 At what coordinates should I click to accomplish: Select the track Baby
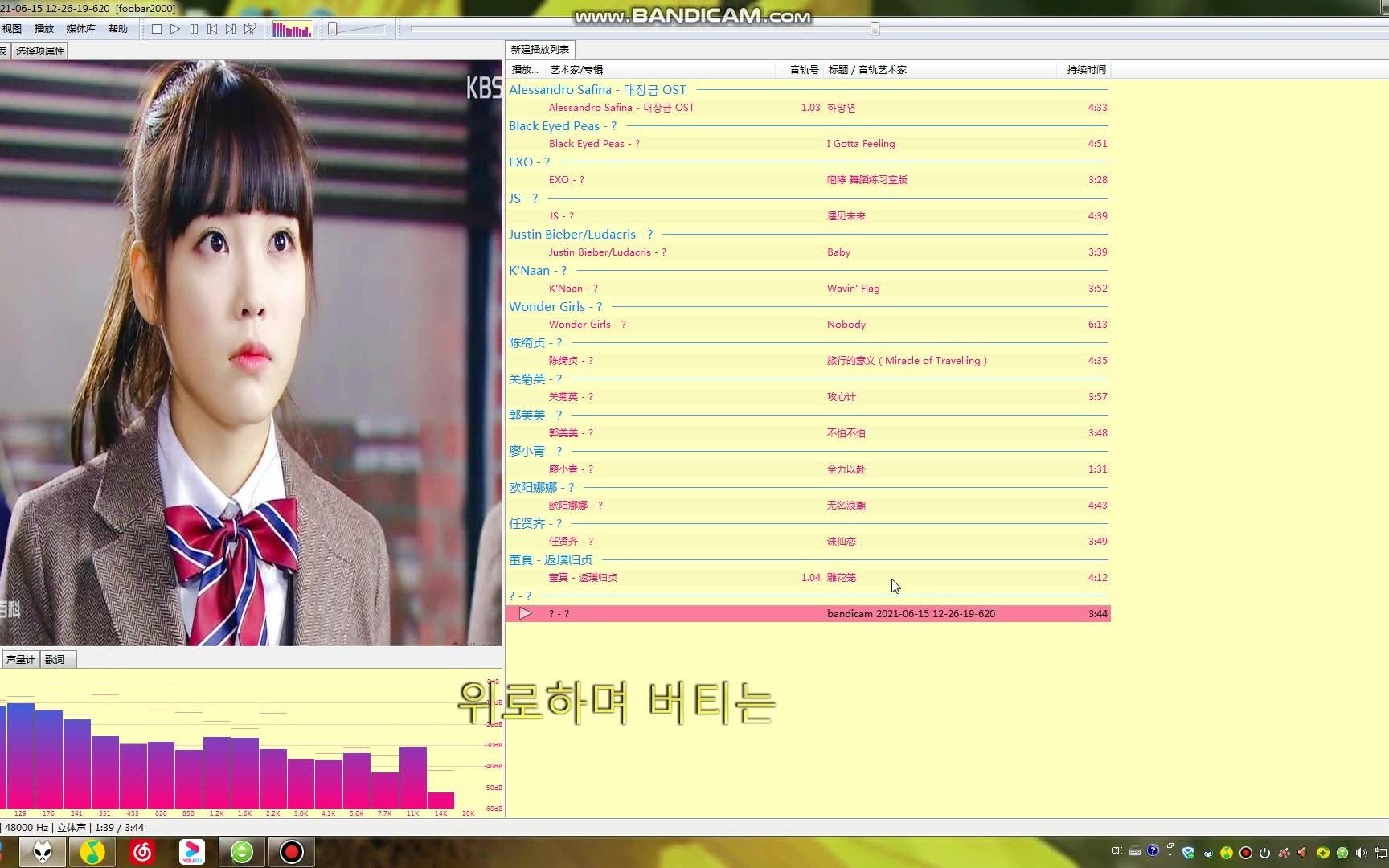click(x=808, y=252)
